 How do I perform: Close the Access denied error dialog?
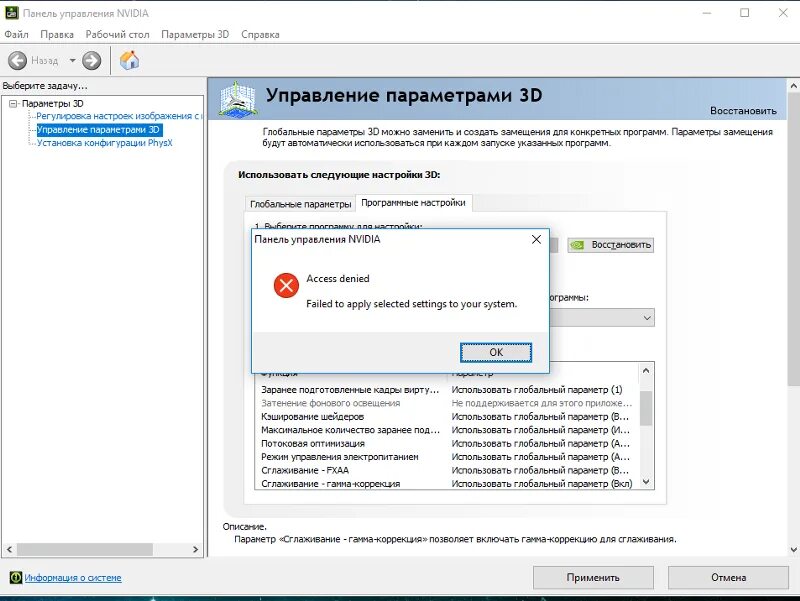[x=536, y=239]
